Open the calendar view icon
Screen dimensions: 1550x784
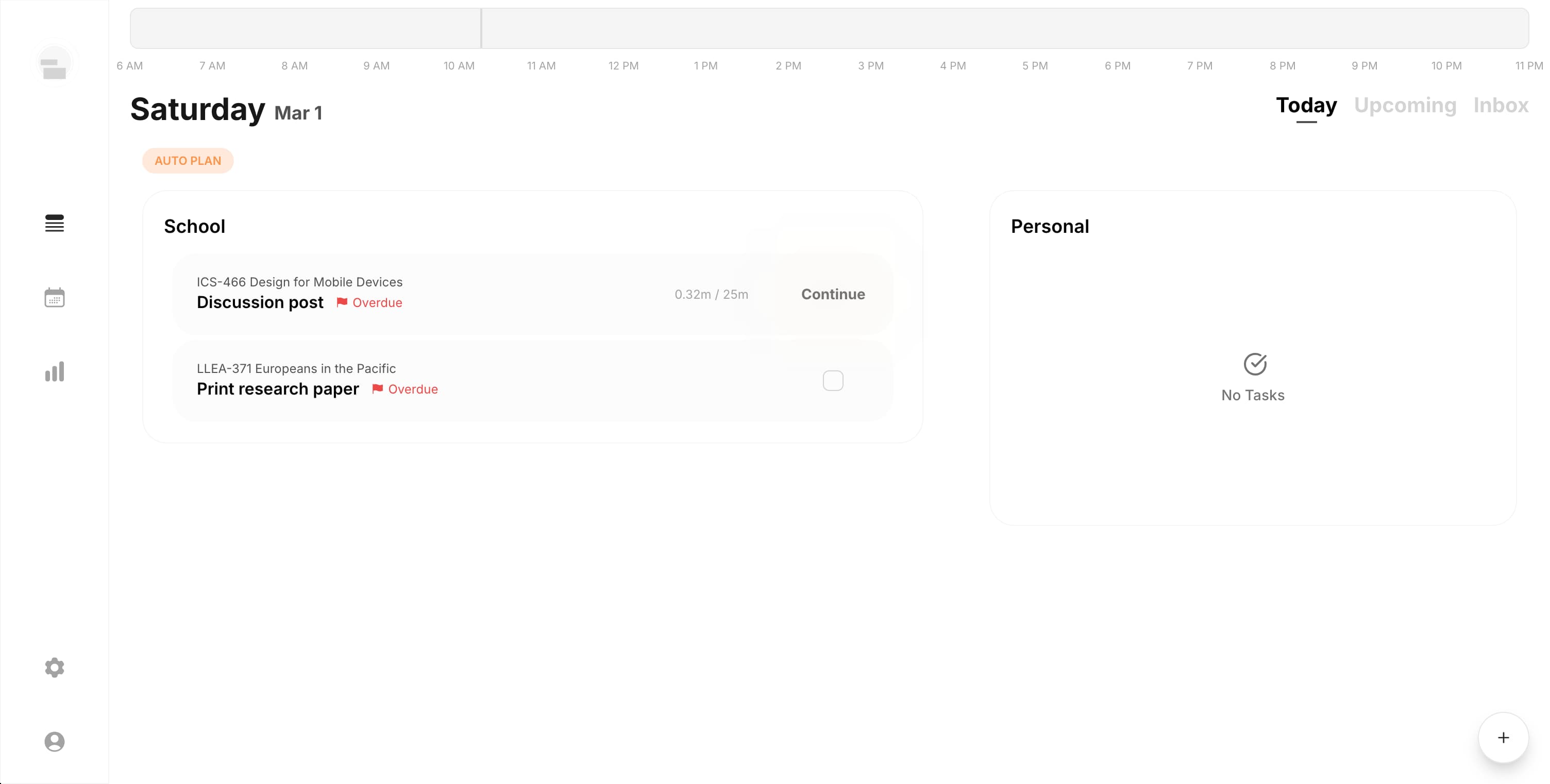[x=54, y=297]
